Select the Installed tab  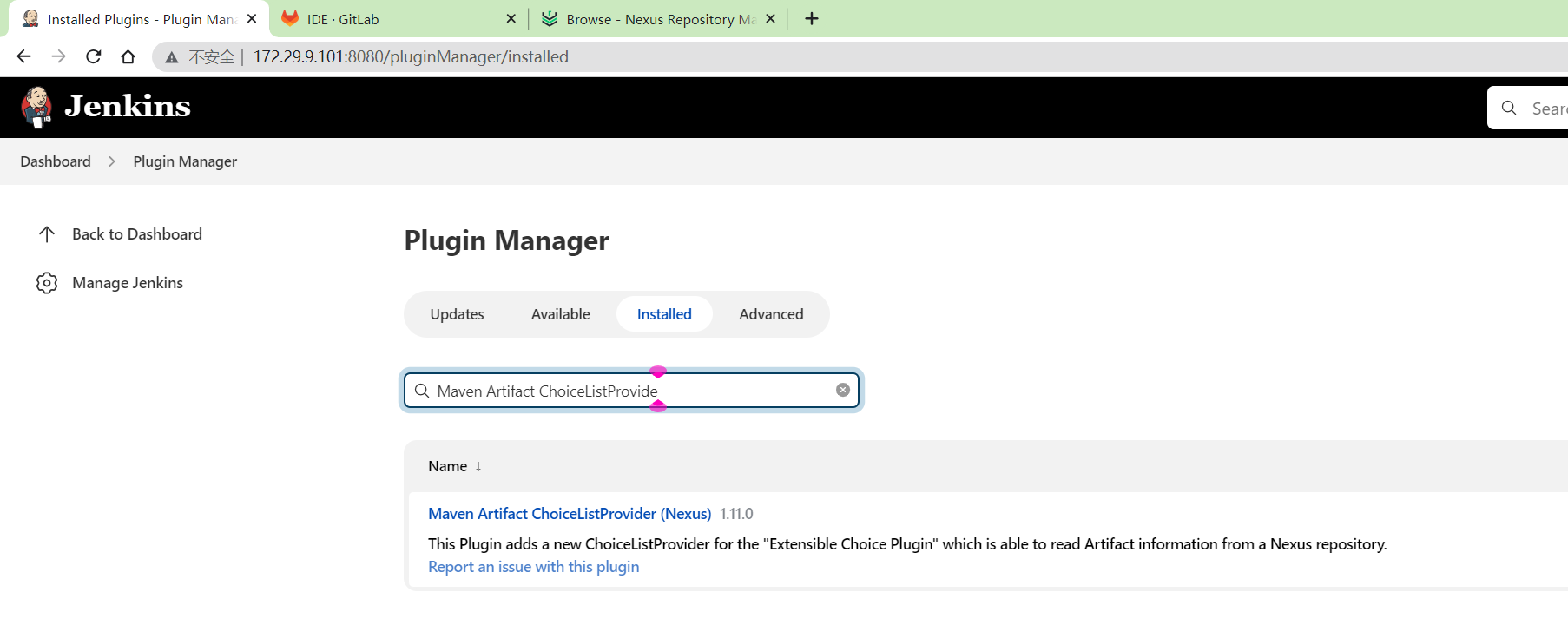pos(664,314)
